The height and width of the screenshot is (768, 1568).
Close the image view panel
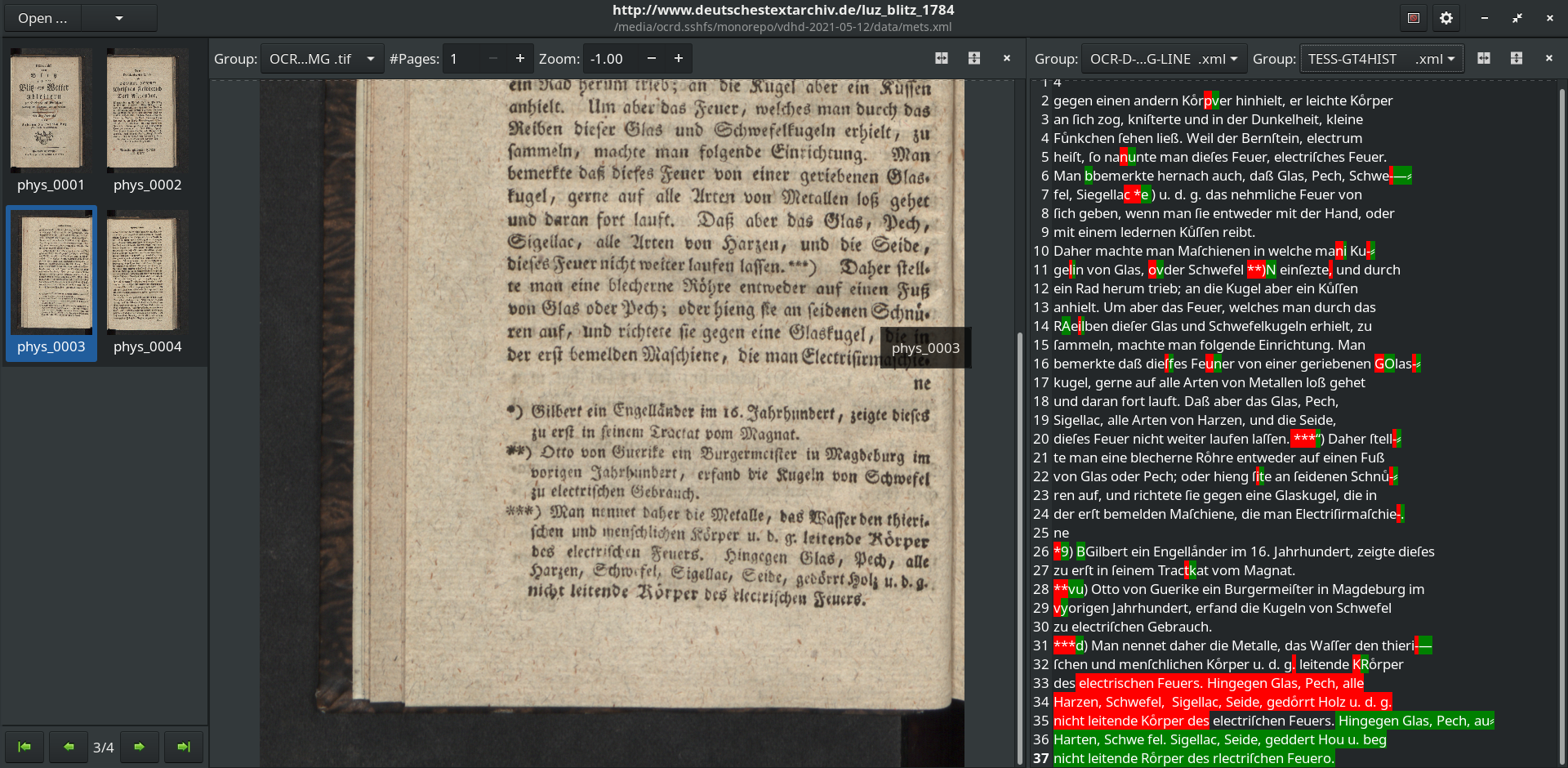(1007, 59)
